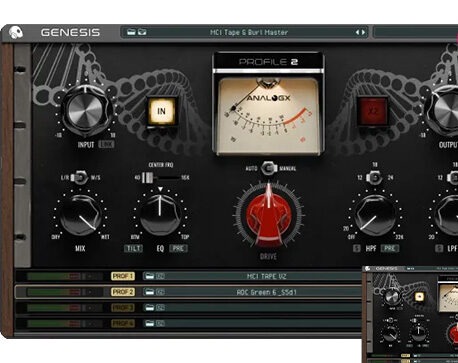Click the small button after the PROF 4 meter
The image size is (458, 363).
point(90,323)
